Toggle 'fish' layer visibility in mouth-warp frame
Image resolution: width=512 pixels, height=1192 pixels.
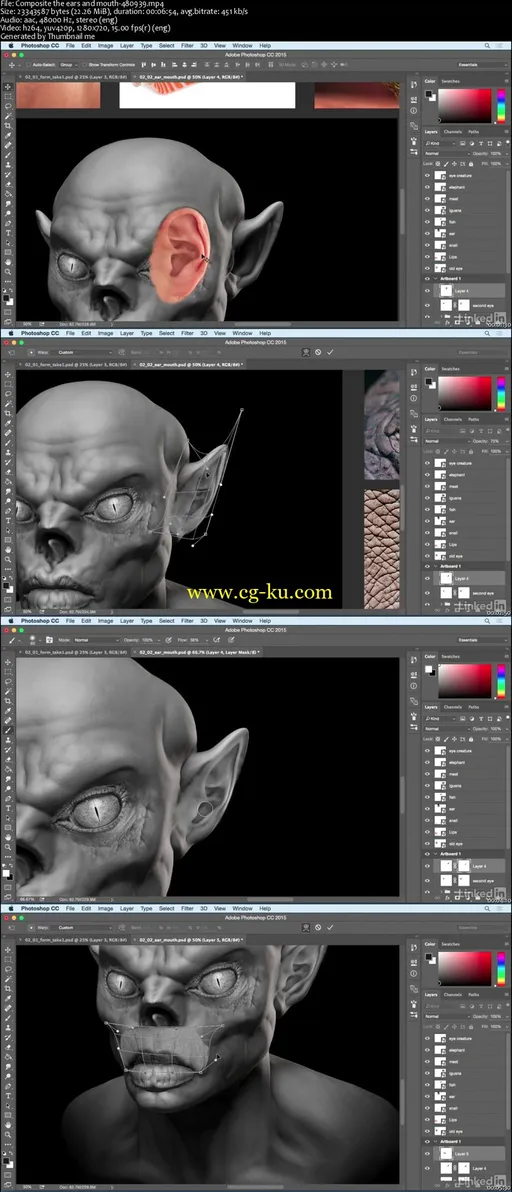[427, 1085]
